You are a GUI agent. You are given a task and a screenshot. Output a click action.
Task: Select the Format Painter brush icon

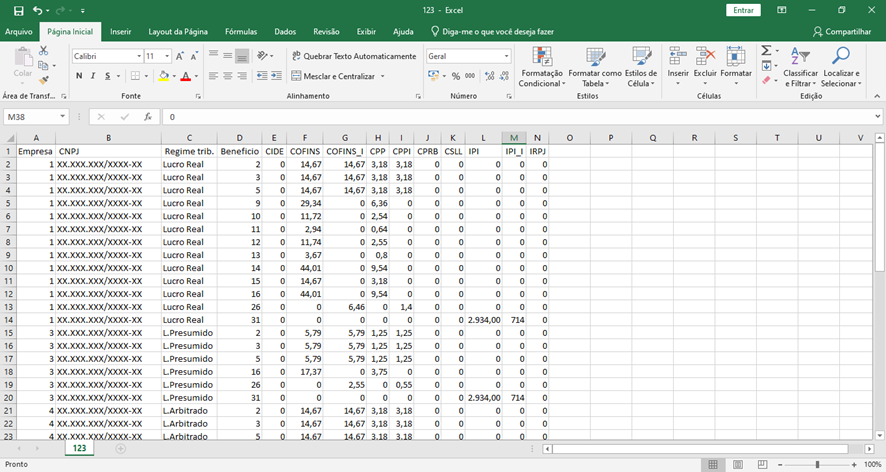(43, 78)
